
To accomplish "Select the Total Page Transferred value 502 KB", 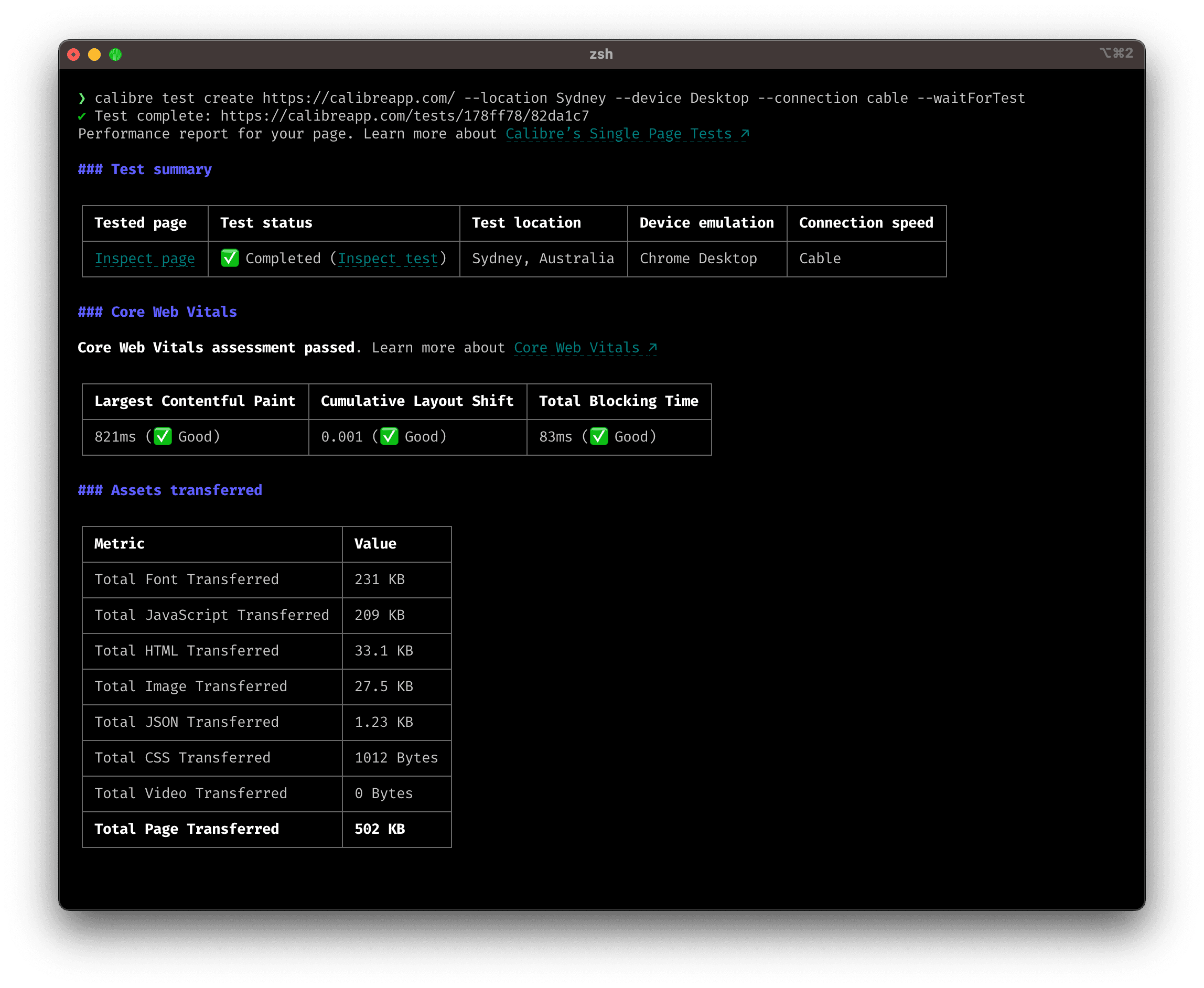I will click(x=380, y=829).
